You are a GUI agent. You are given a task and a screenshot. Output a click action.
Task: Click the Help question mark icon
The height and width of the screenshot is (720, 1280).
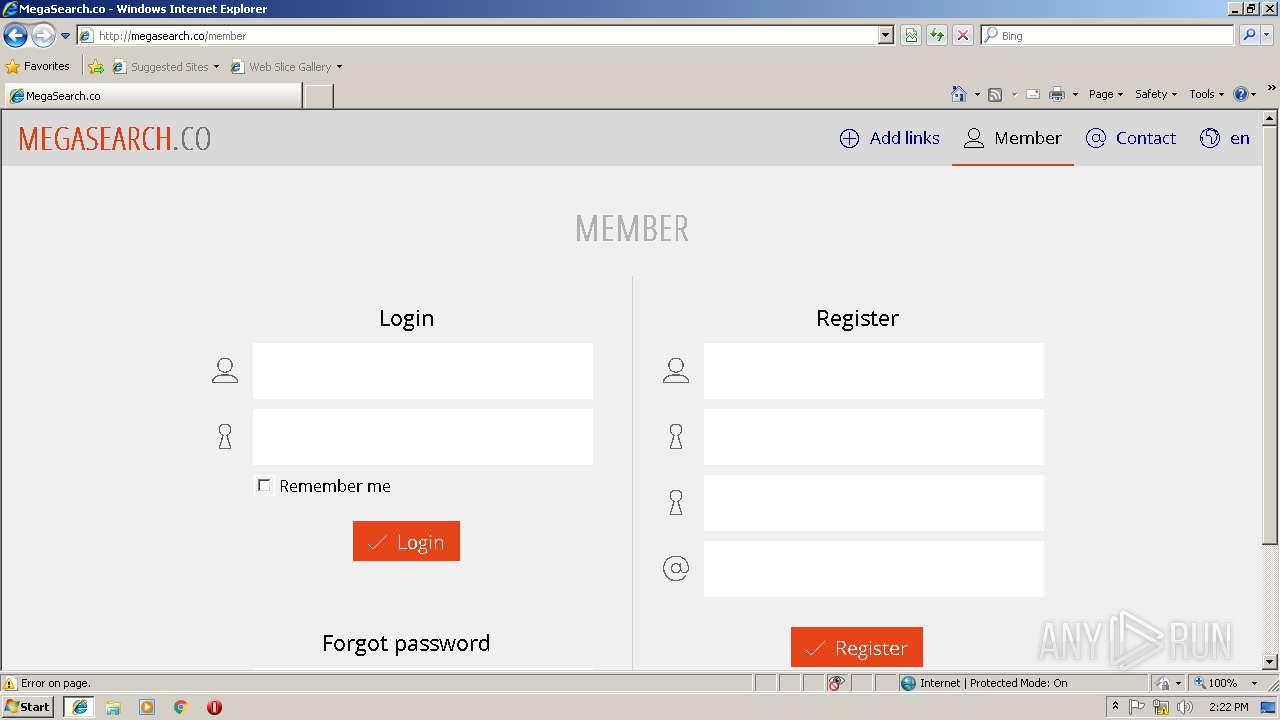tap(1241, 94)
